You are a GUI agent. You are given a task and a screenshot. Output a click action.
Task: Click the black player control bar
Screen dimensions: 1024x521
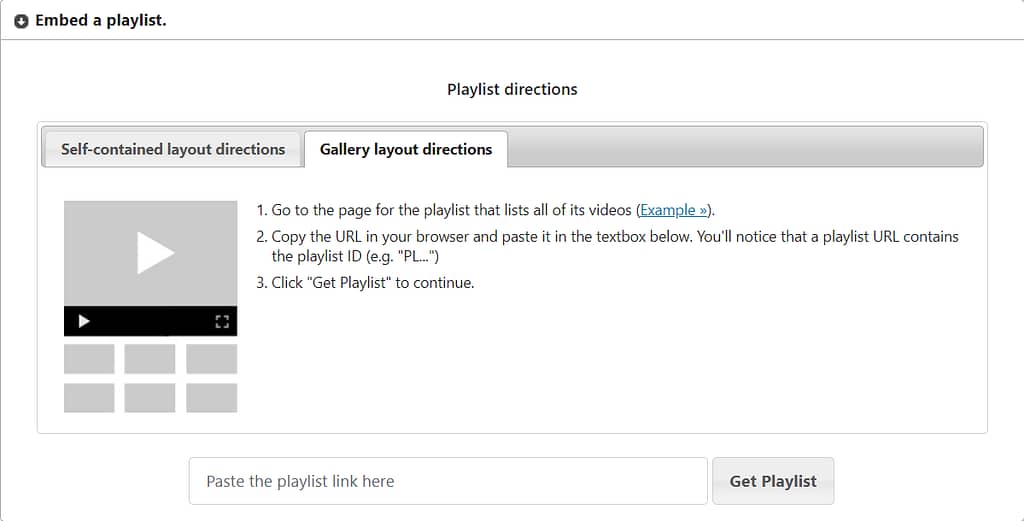point(150,321)
